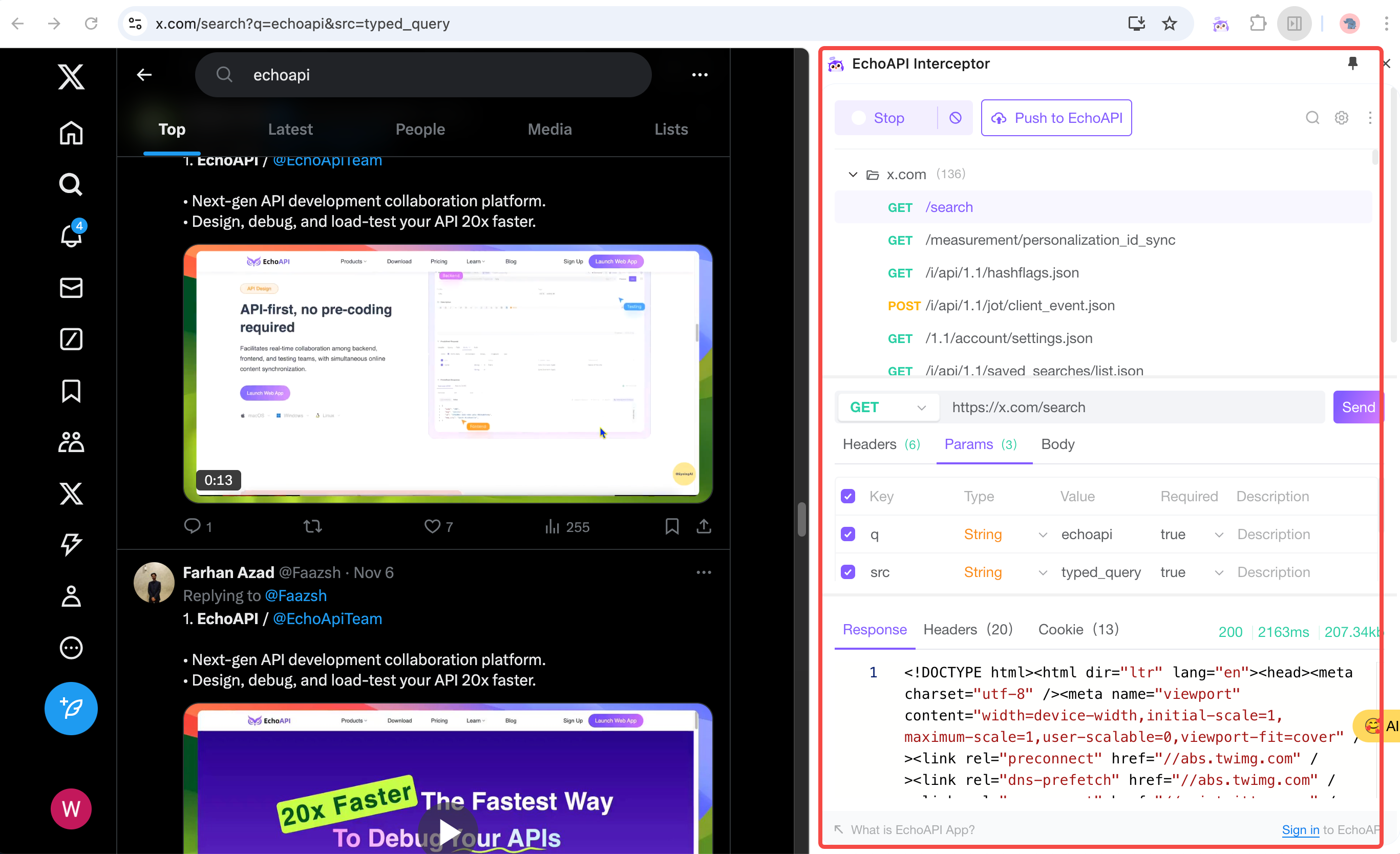Bookmark the first tweet

pos(672,526)
